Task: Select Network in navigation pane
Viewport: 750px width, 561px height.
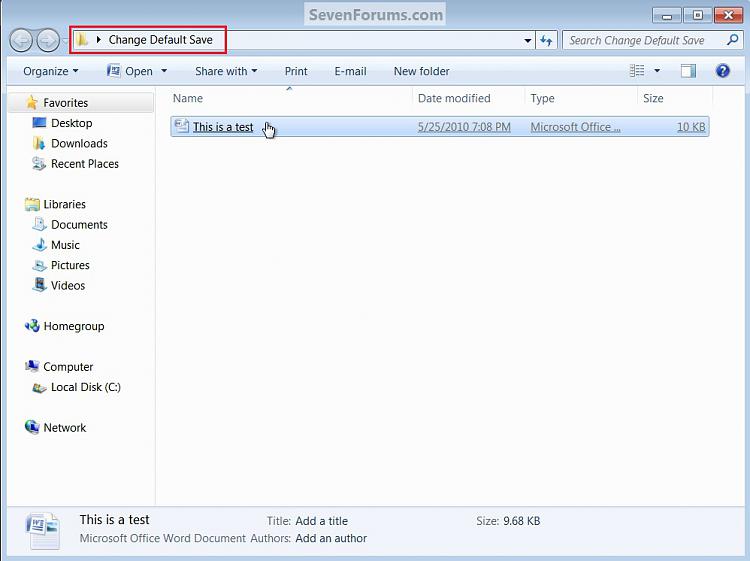Action: pyautogui.click(x=65, y=428)
